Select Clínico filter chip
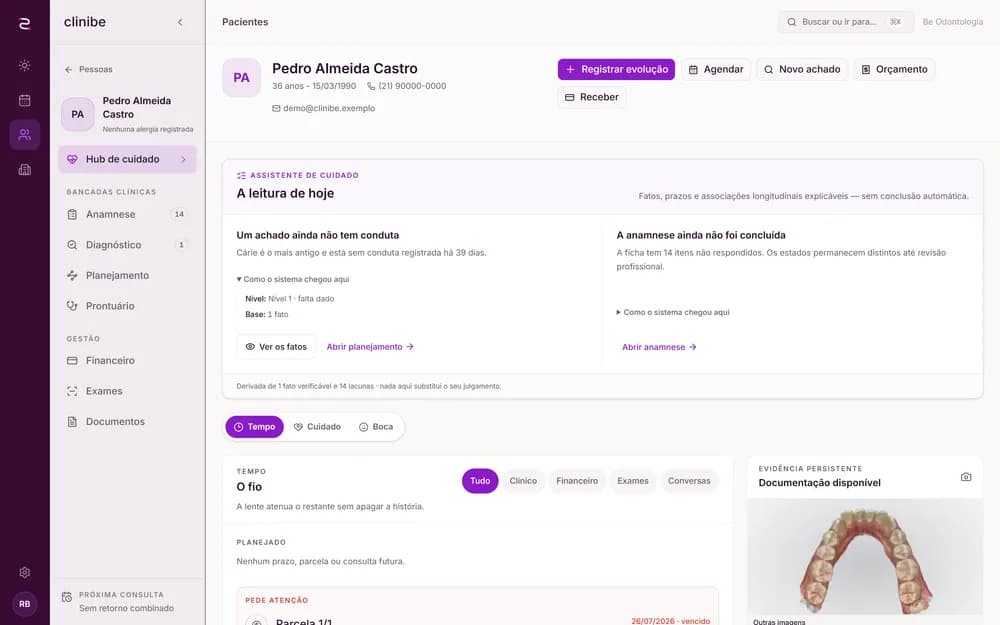The image size is (1000, 625). [x=523, y=481]
